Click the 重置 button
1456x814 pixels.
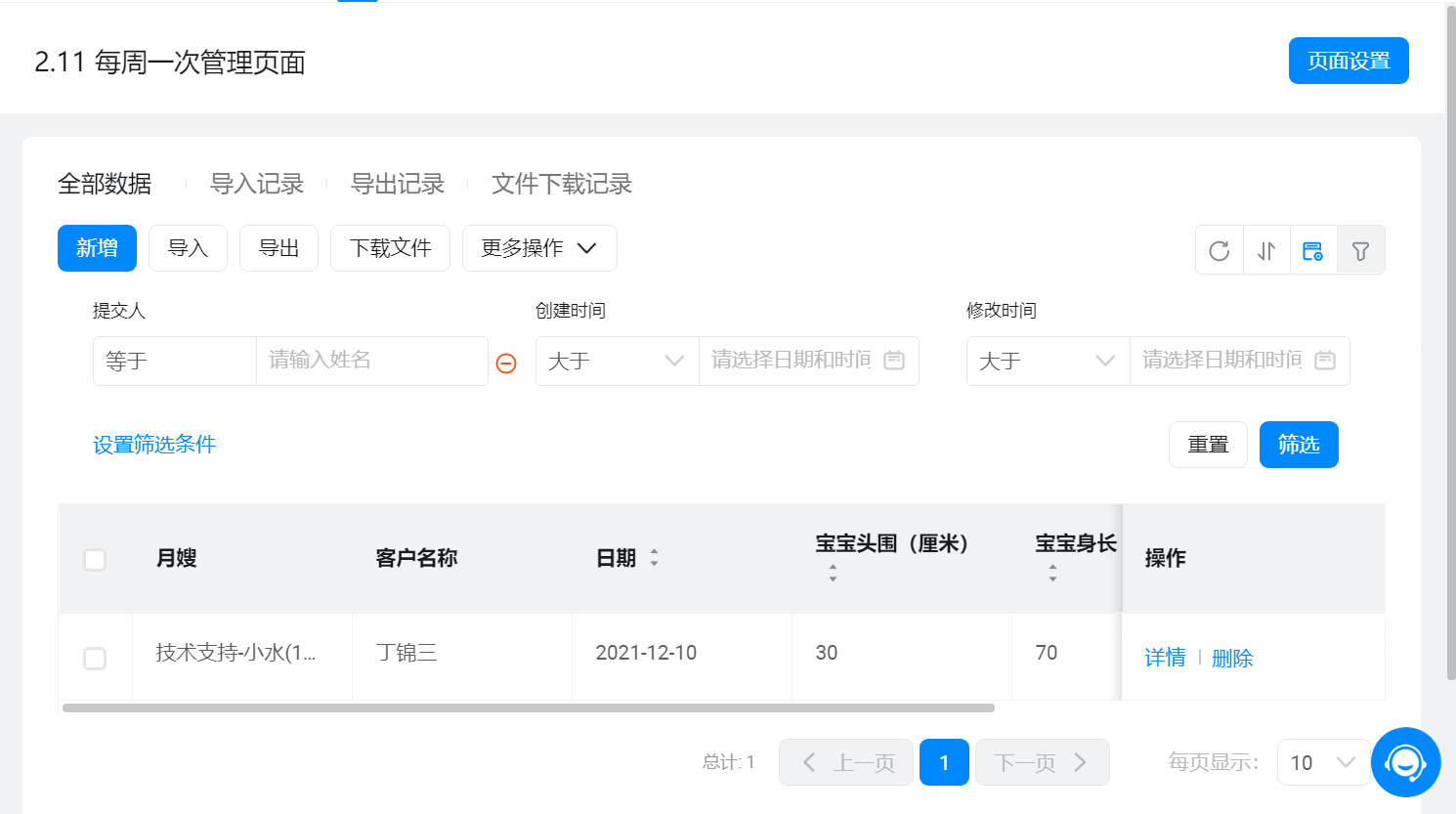pyautogui.click(x=1208, y=445)
